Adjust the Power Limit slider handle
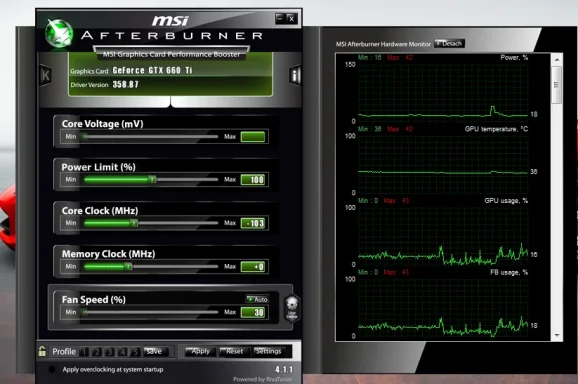 (x=152, y=179)
